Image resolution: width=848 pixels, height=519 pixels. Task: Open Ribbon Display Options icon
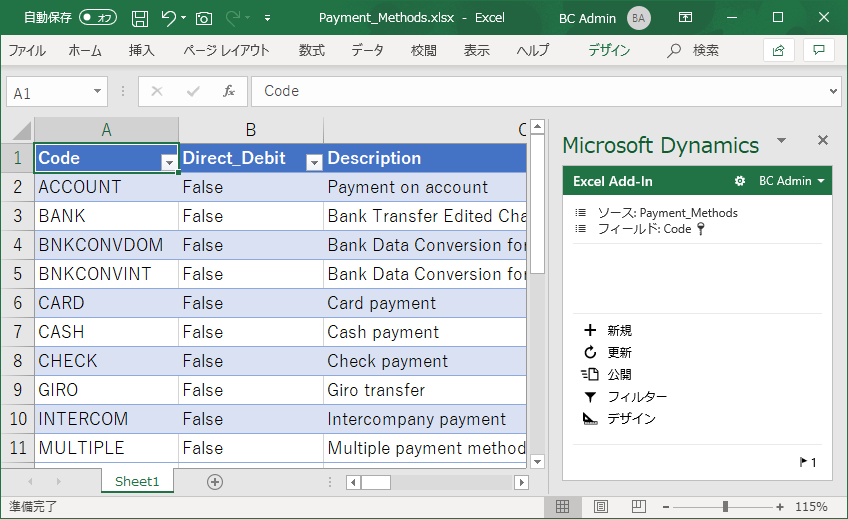click(x=685, y=18)
